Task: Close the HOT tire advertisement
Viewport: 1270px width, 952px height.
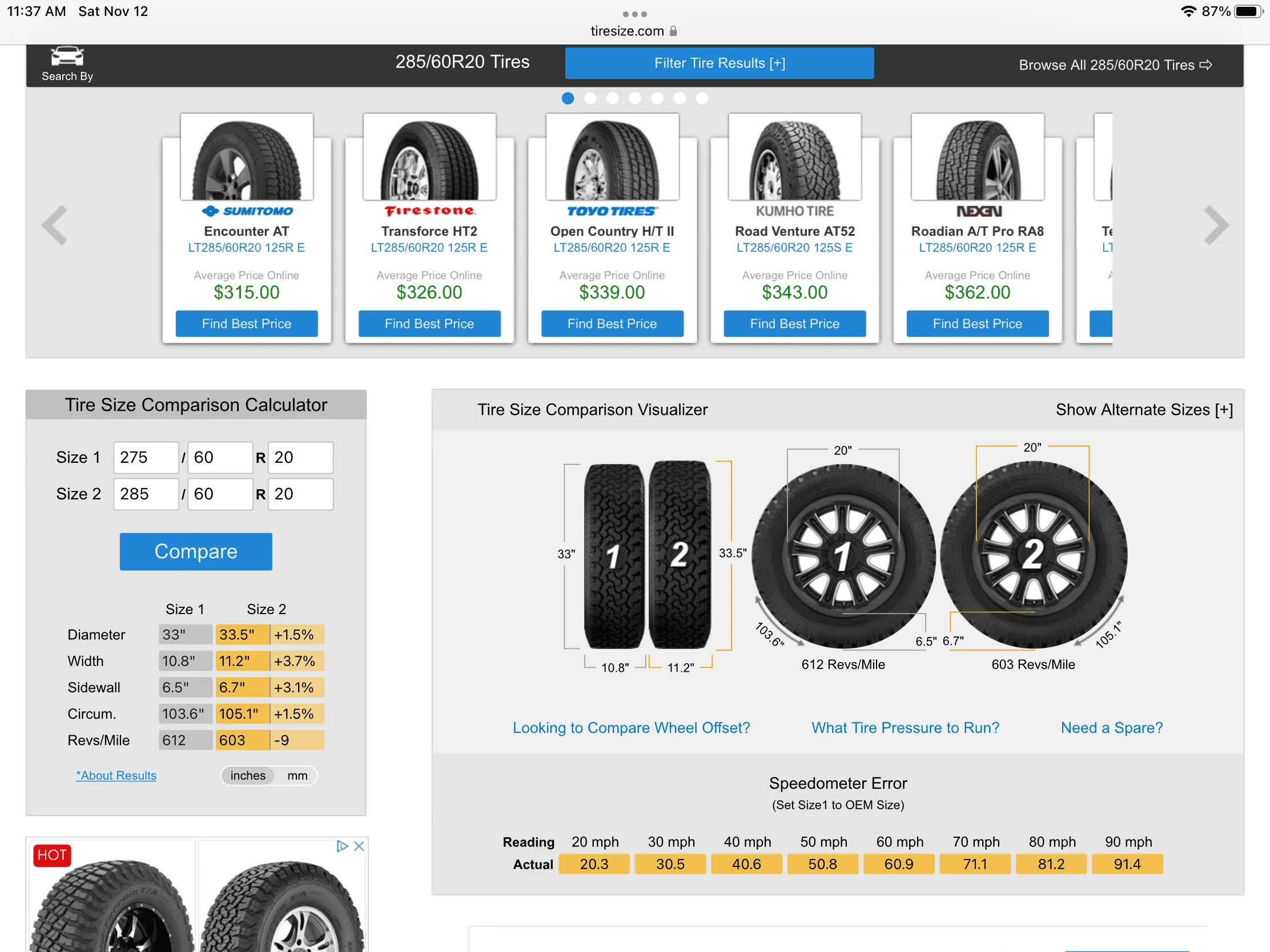Action: click(359, 846)
